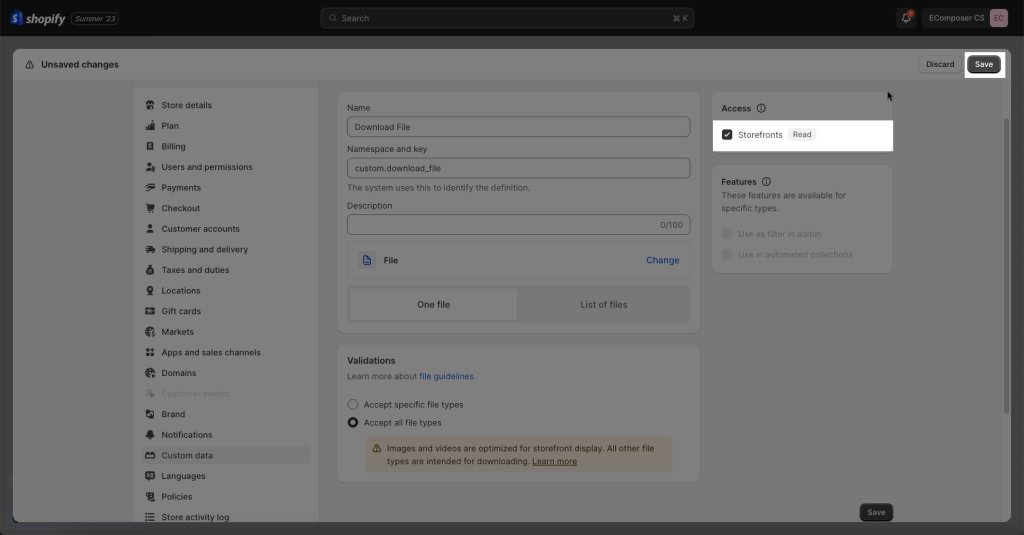Click the Languages sidebar icon
The width and height of the screenshot is (1024, 535).
150,476
